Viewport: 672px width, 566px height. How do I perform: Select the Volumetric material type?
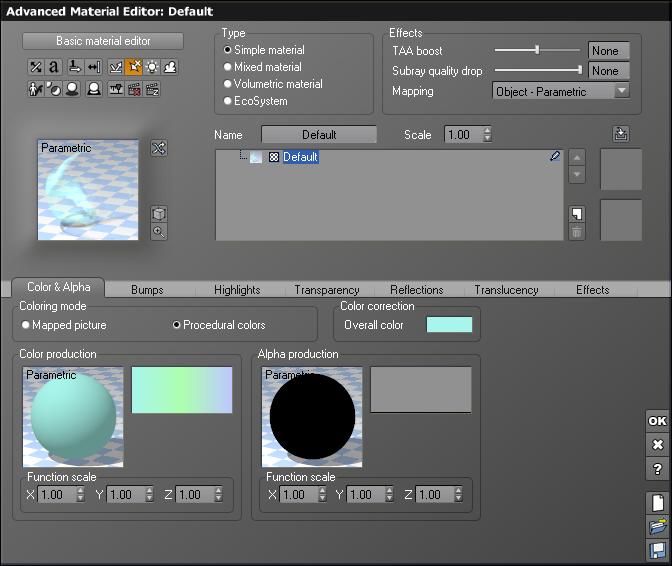click(x=273, y=84)
